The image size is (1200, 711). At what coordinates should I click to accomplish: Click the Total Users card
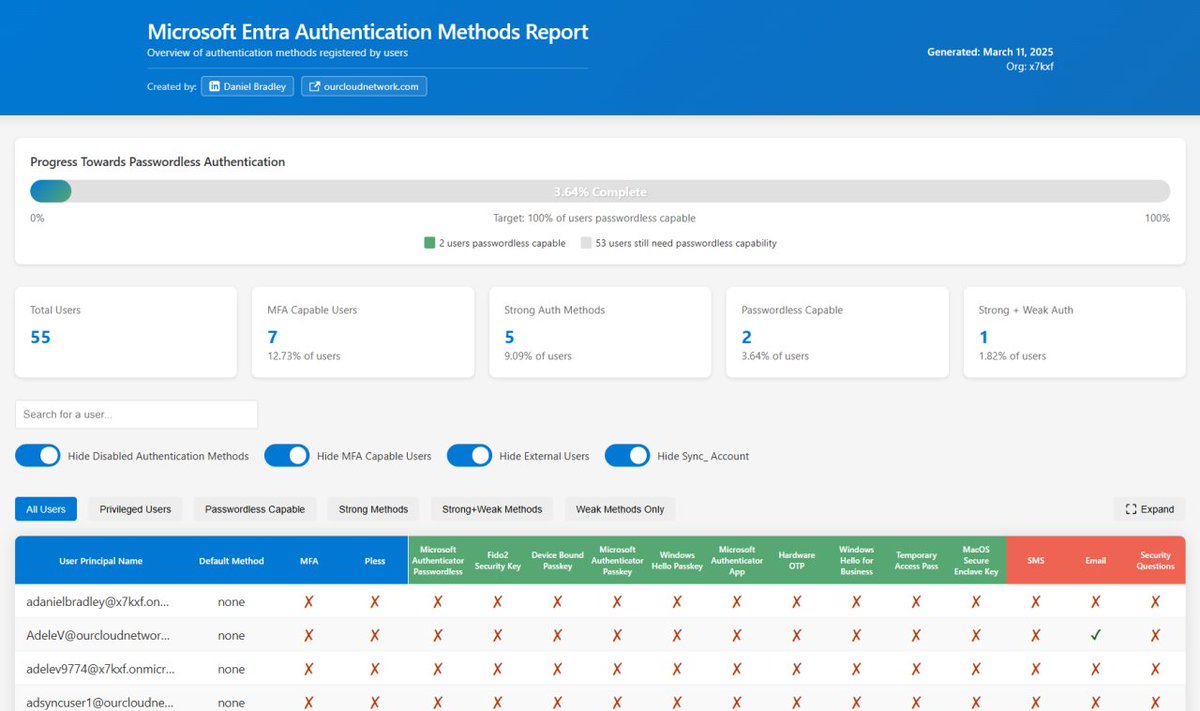(x=126, y=332)
